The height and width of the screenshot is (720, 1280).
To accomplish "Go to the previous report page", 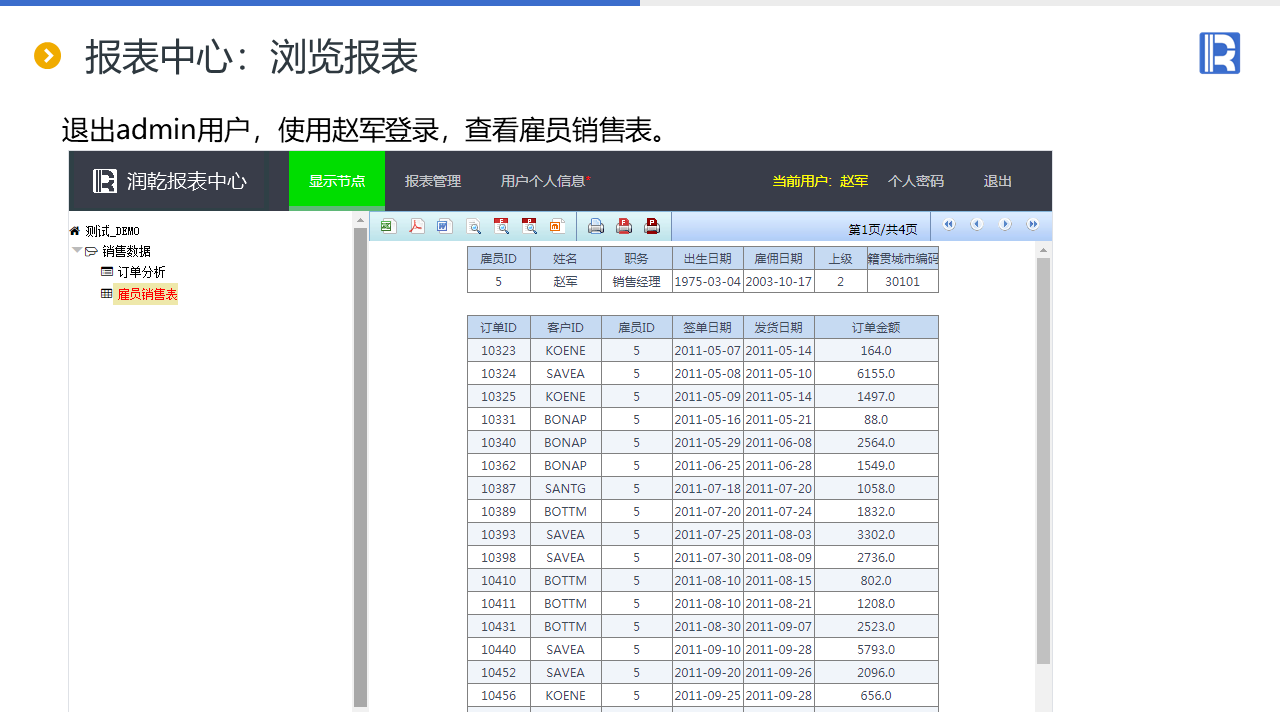I will point(977,225).
